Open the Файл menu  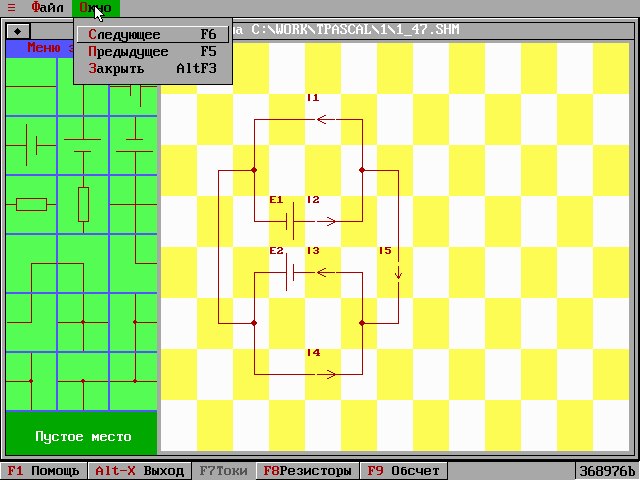[47, 7]
